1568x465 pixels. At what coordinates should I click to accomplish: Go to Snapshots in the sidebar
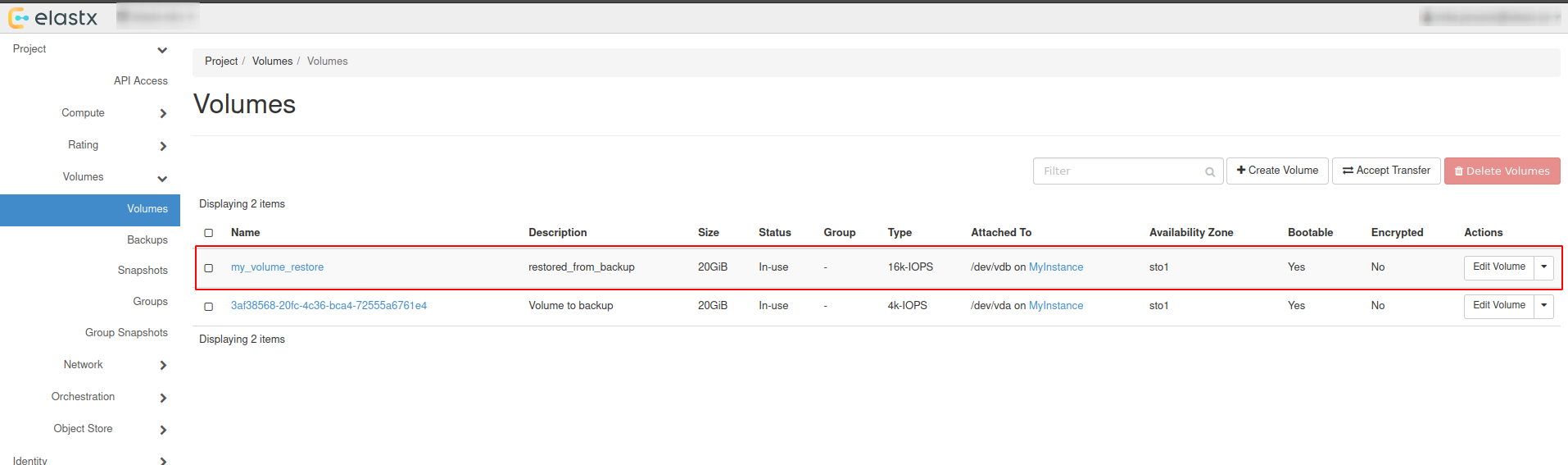coord(143,271)
